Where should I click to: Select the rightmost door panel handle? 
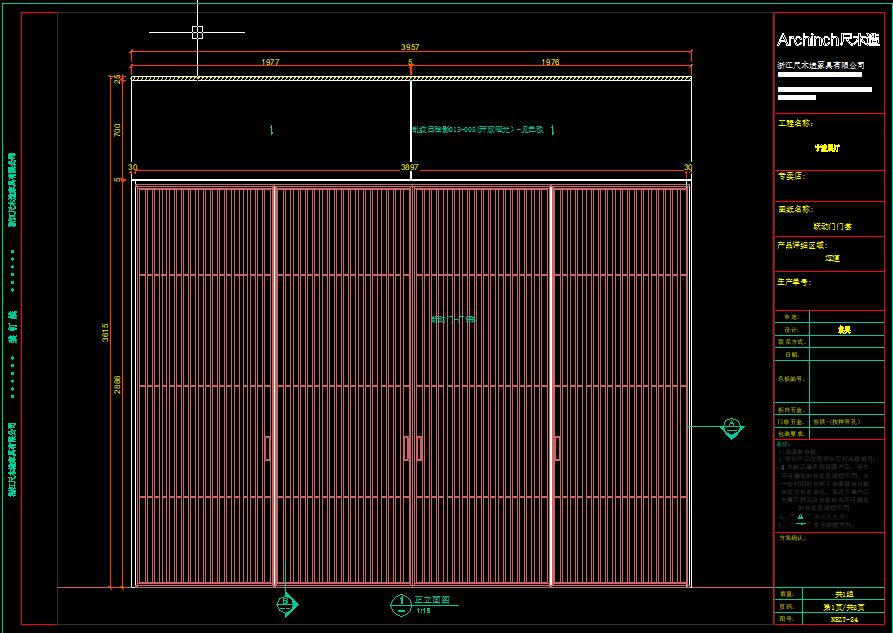(556, 448)
